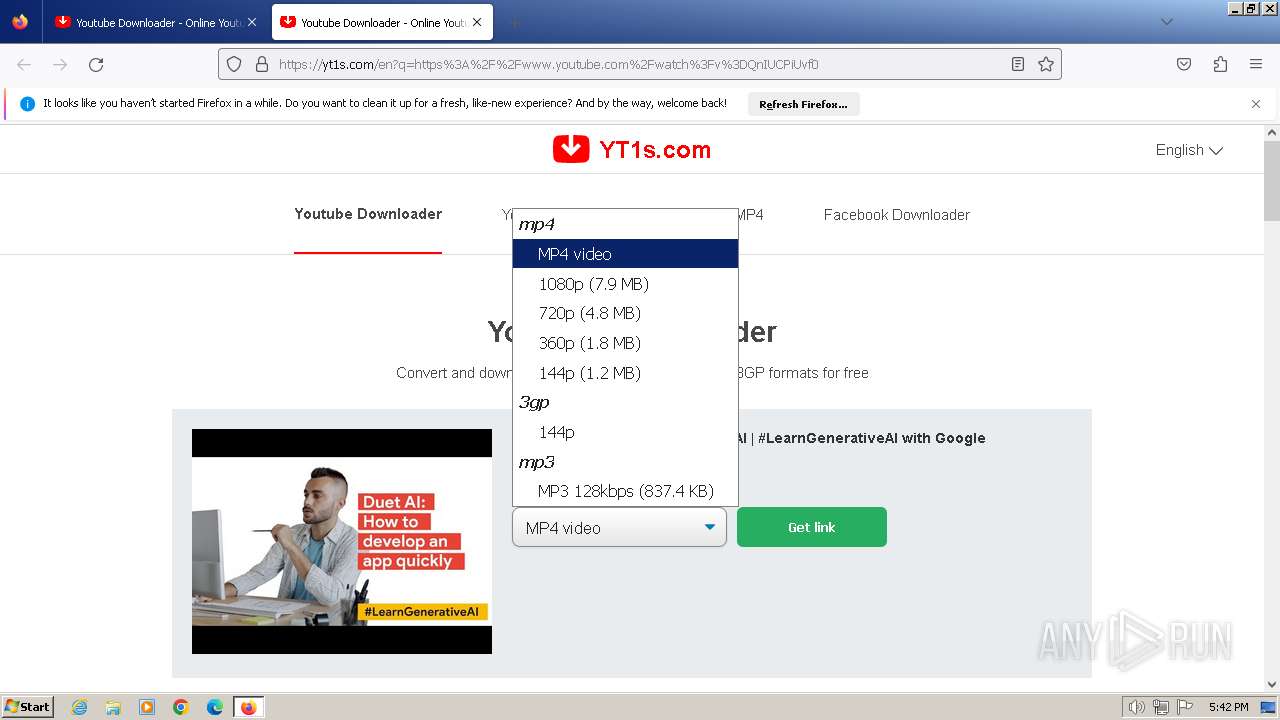
Task: Click the browser Forward arrow button
Action: pyautogui.click(x=60, y=64)
